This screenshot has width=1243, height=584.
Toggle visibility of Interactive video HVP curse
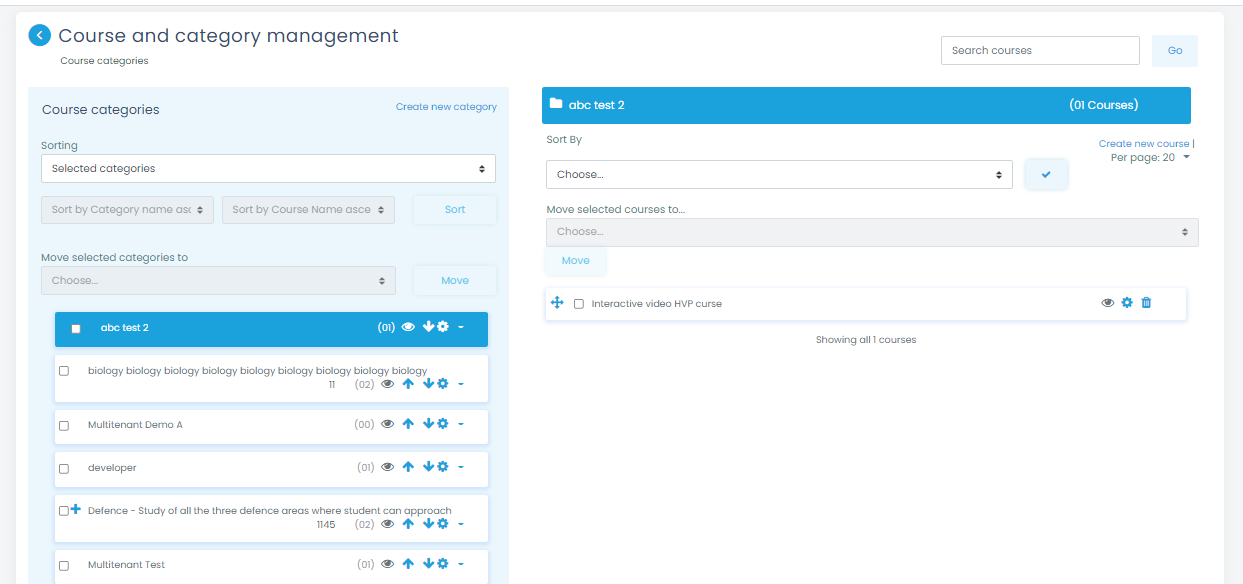(1107, 303)
